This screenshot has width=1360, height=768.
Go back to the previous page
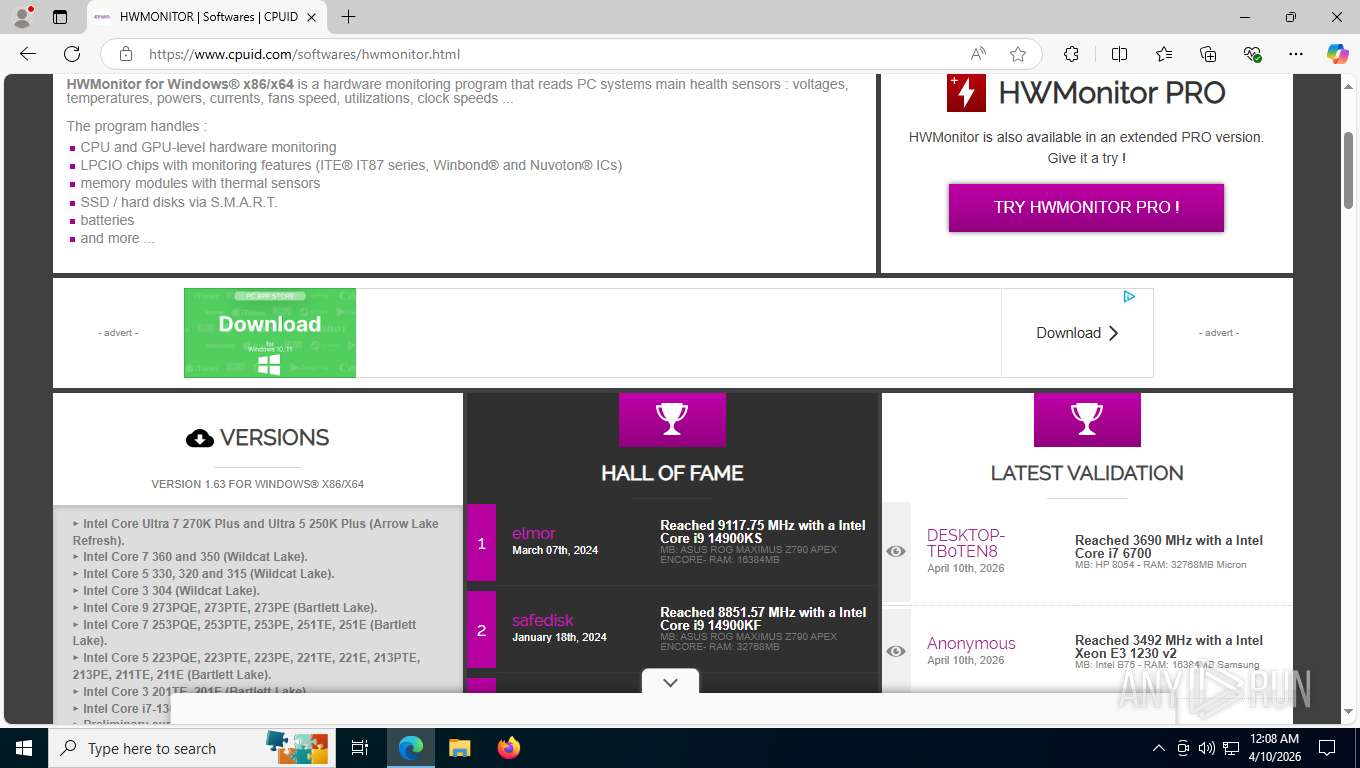[x=28, y=54]
